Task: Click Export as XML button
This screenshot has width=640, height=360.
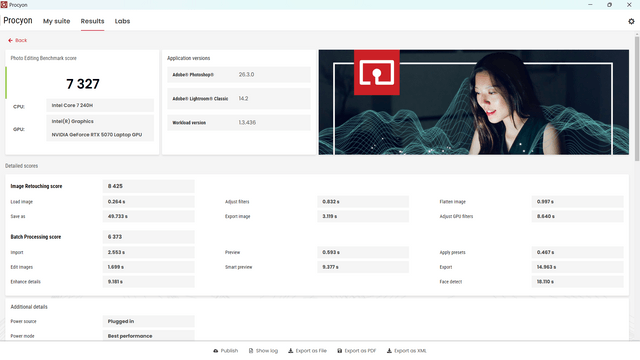Action: coord(407,351)
